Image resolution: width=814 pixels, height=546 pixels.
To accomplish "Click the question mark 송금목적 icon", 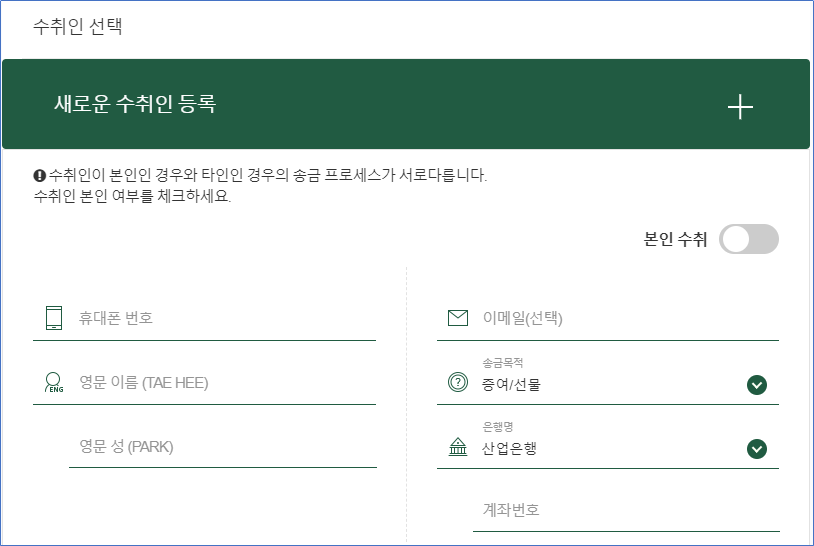I will pyautogui.click(x=457, y=383).
